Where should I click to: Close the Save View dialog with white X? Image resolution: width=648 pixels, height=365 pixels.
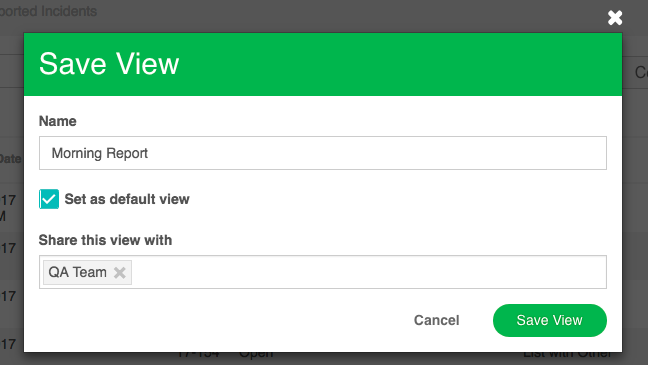pyautogui.click(x=615, y=18)
